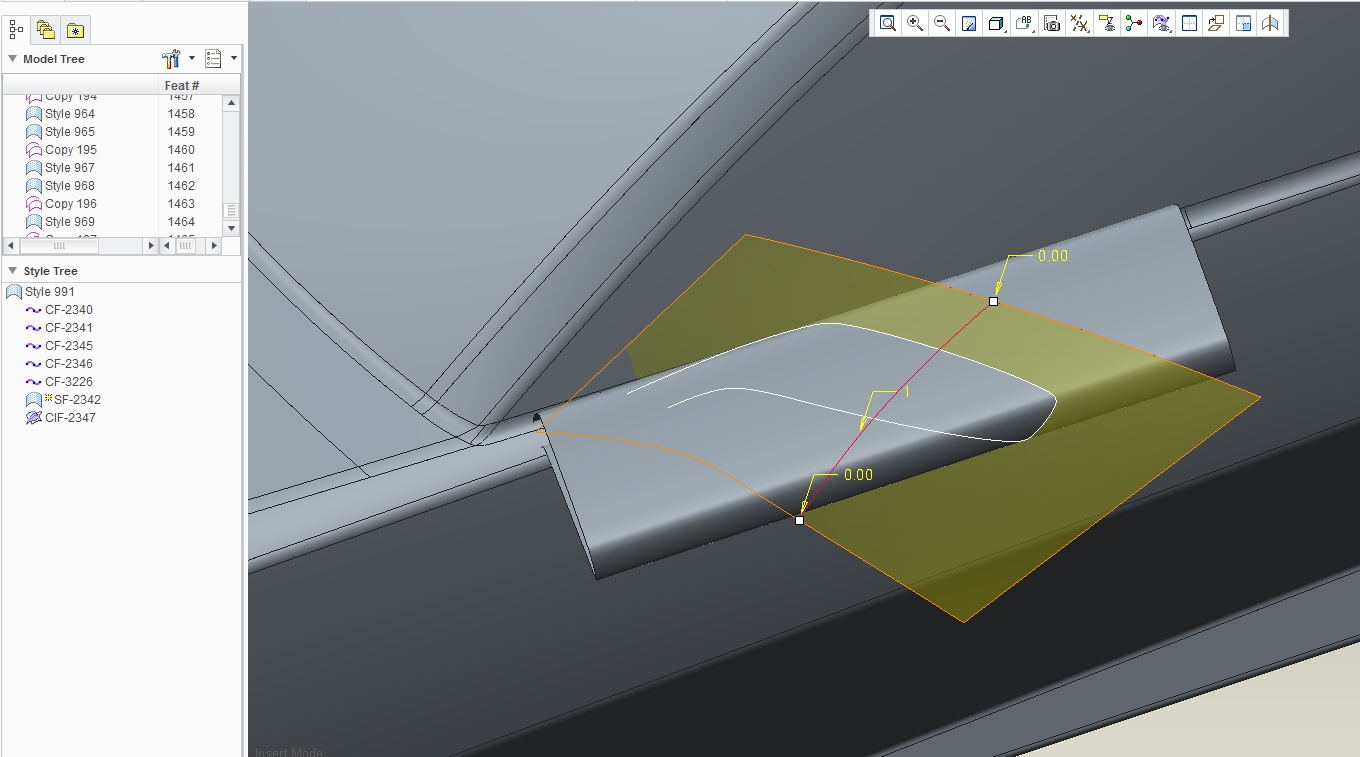Image resolution: width=1360 pixels, height=757 pixels.
Task: Switch to the Folder Browser tab
Action: pyautogui.click(x=45, y=30)
